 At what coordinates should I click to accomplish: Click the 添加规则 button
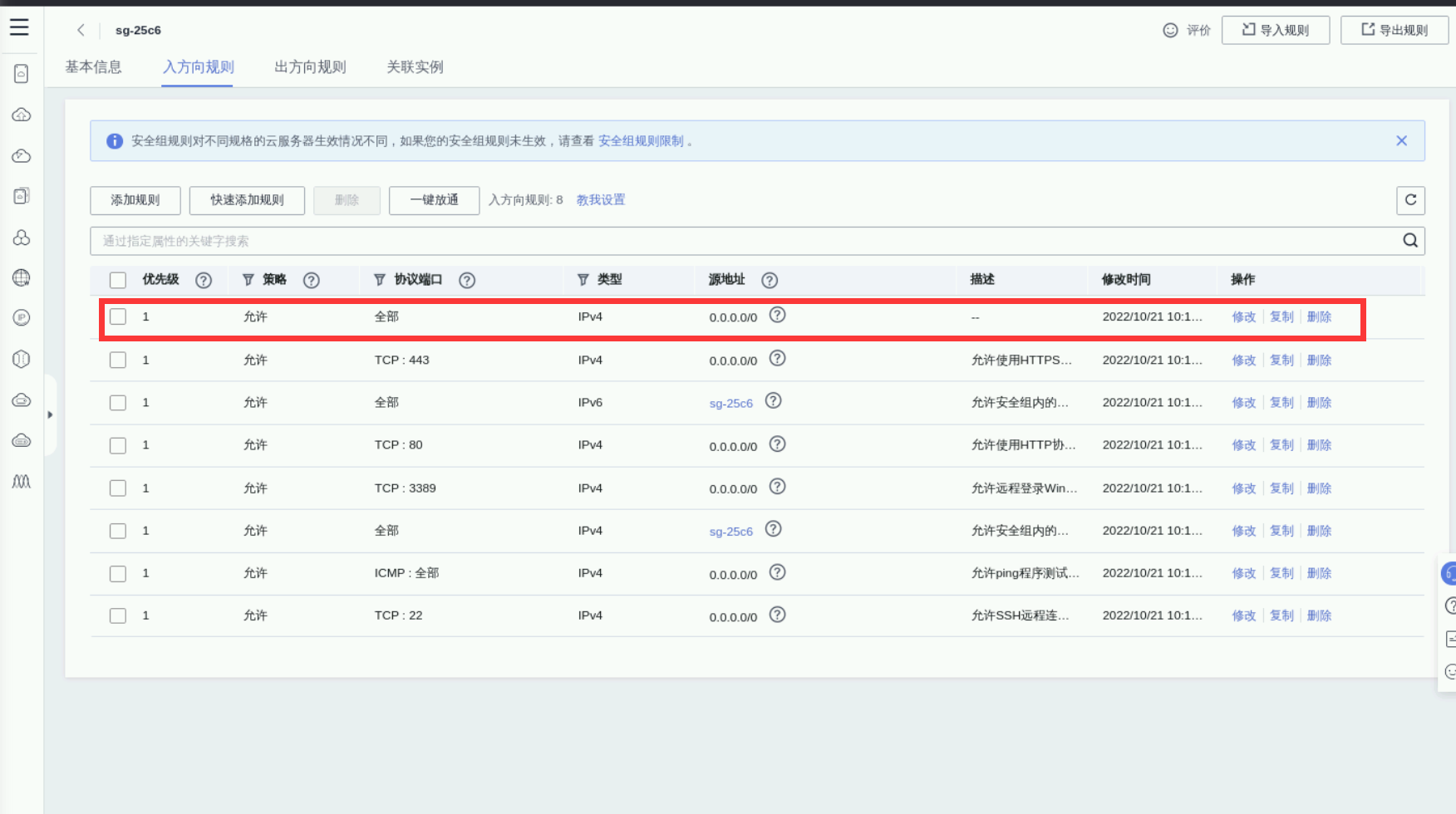pos(135,200)
